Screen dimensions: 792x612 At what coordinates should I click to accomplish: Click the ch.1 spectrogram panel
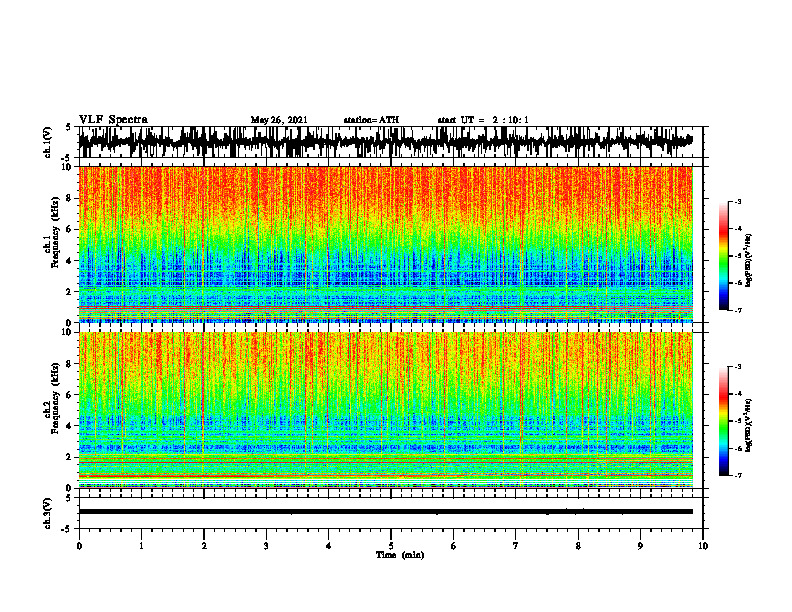click(x=385, y=244)
